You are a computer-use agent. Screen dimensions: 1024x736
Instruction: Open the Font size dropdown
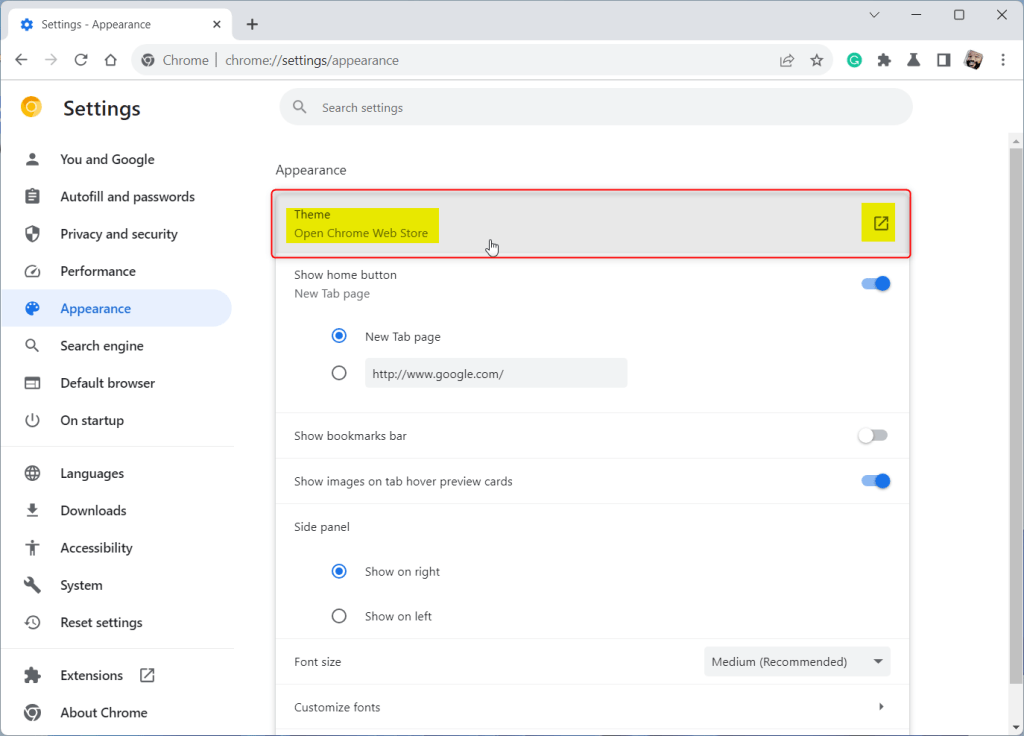(797, 661)
